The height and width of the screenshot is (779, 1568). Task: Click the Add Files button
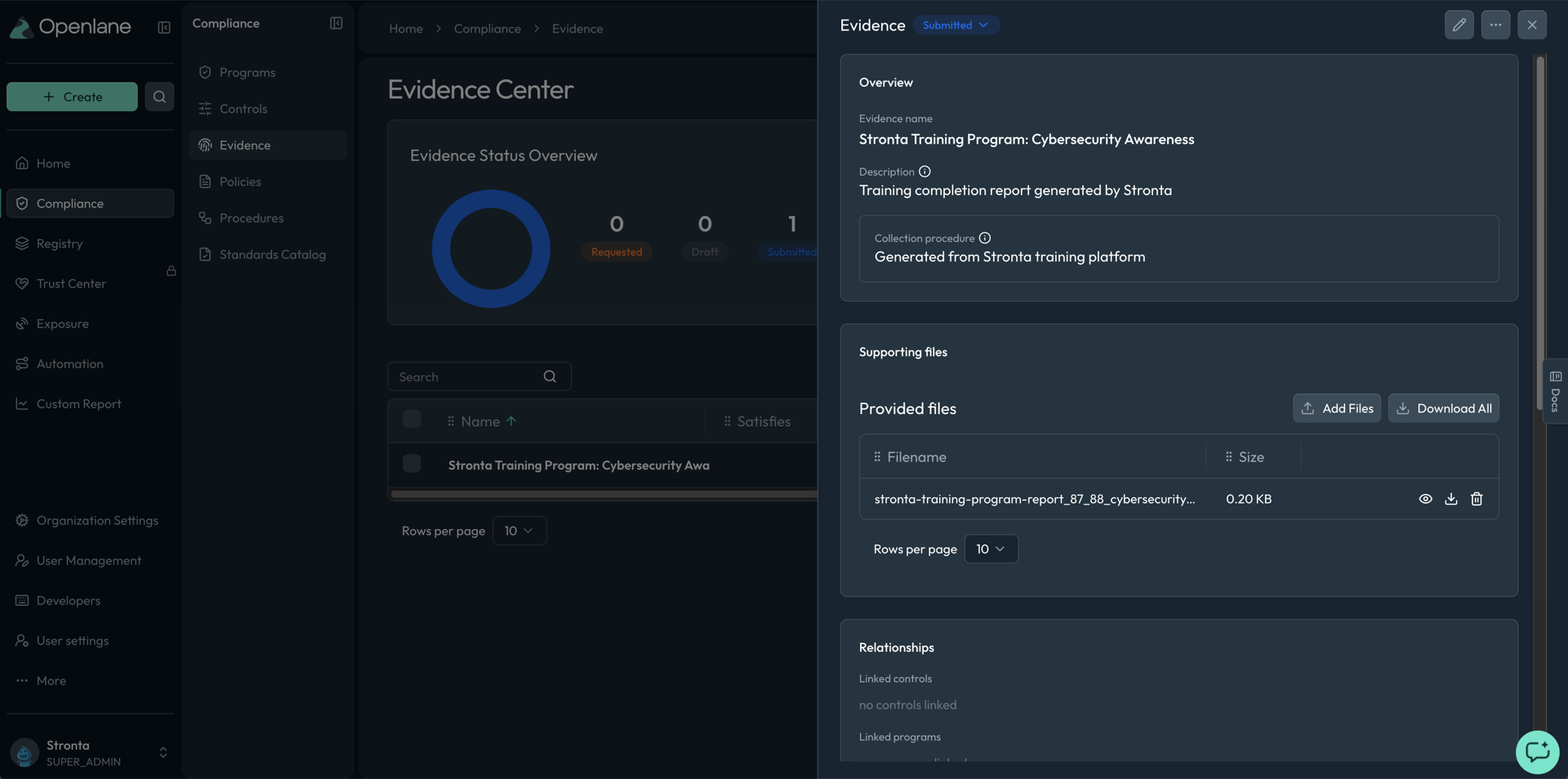pyautogui.click(x=1336, y=408)
